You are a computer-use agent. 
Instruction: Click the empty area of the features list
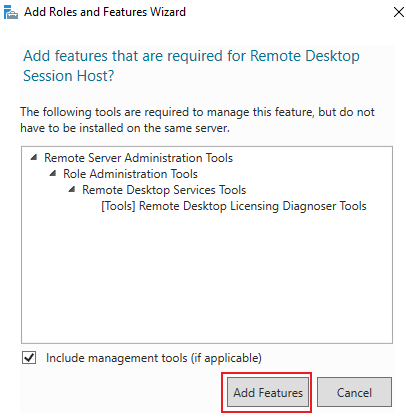click(207, 277)
